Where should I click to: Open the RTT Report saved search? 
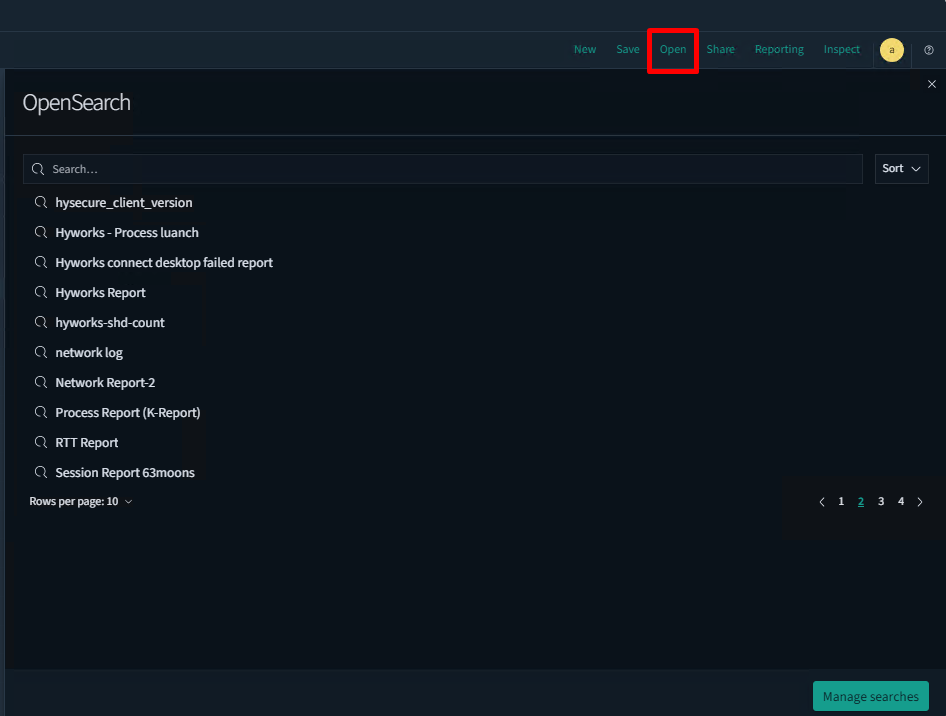87,443
